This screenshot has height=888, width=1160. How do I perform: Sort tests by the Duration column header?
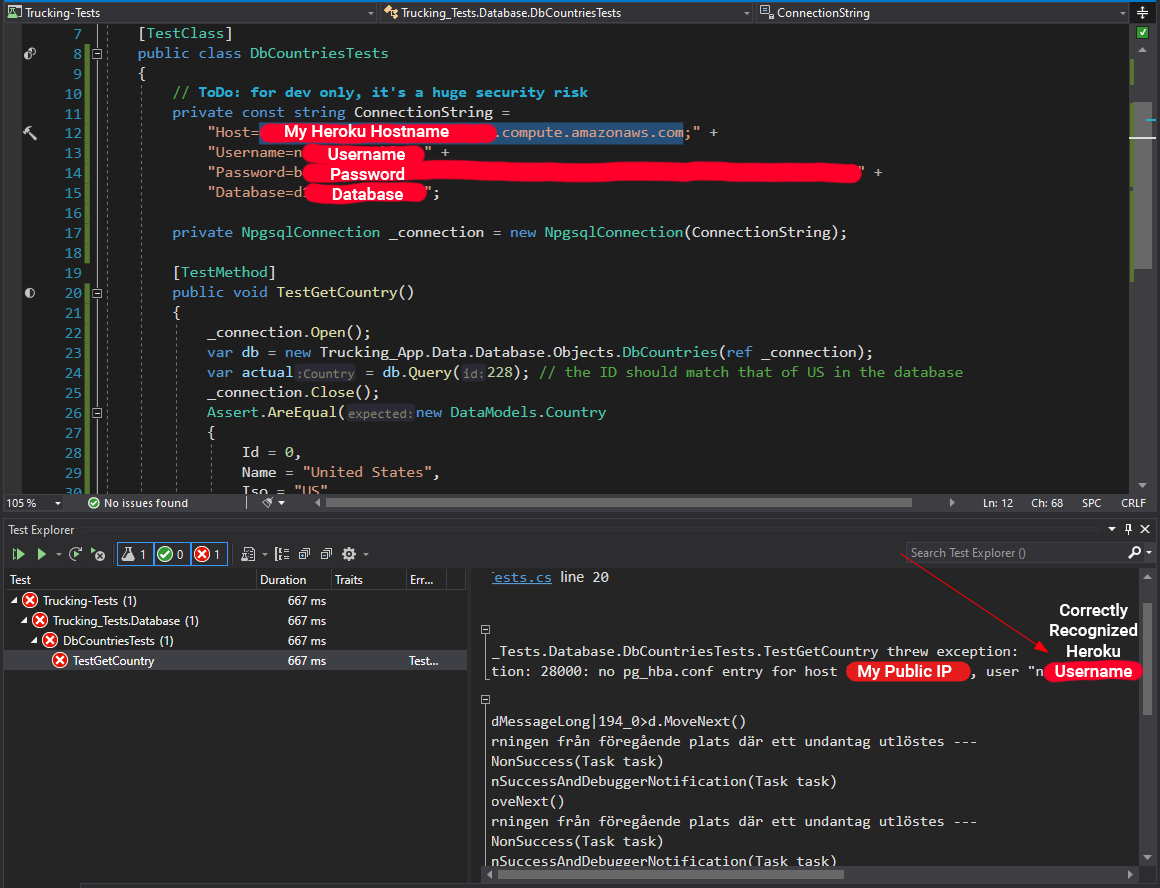coord(283,579)
